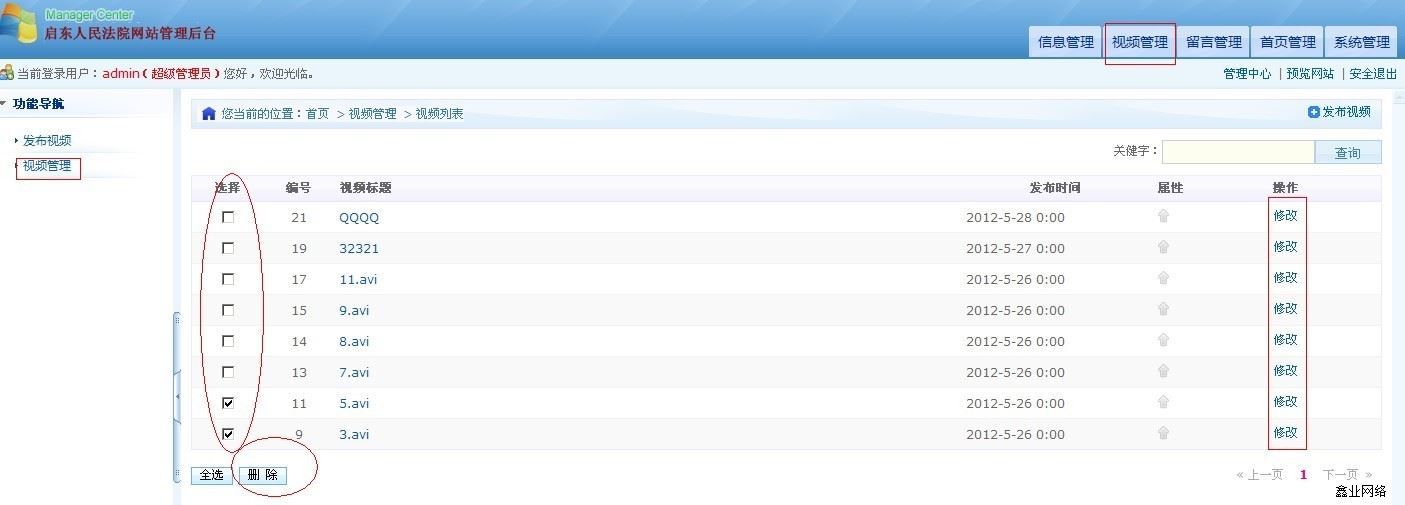Select the checkbox for 7.avi
The image size is (1405, 505).
tap(228, 372)
